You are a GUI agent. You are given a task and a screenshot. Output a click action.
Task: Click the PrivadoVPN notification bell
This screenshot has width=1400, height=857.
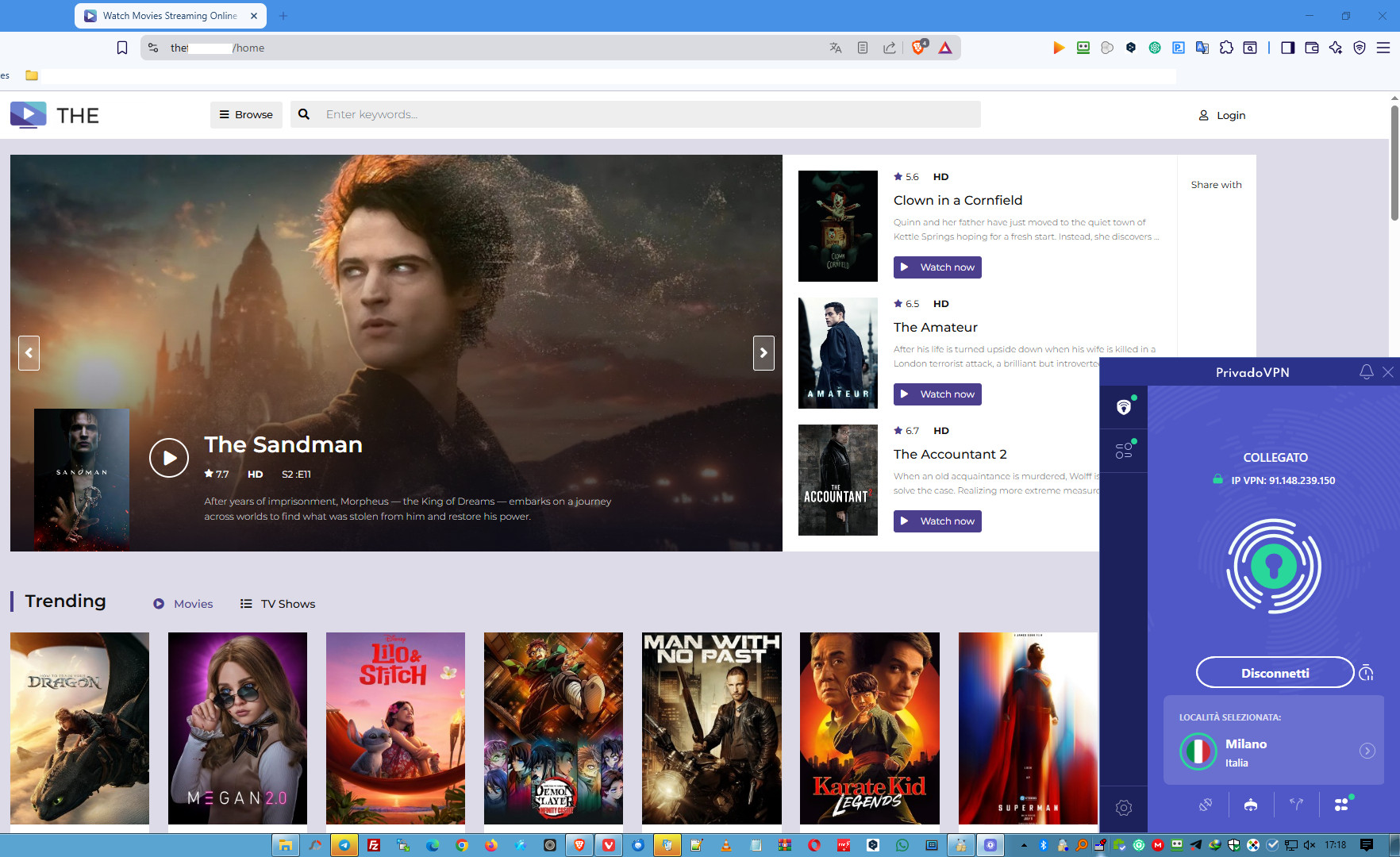click(x=1366, y=372)
